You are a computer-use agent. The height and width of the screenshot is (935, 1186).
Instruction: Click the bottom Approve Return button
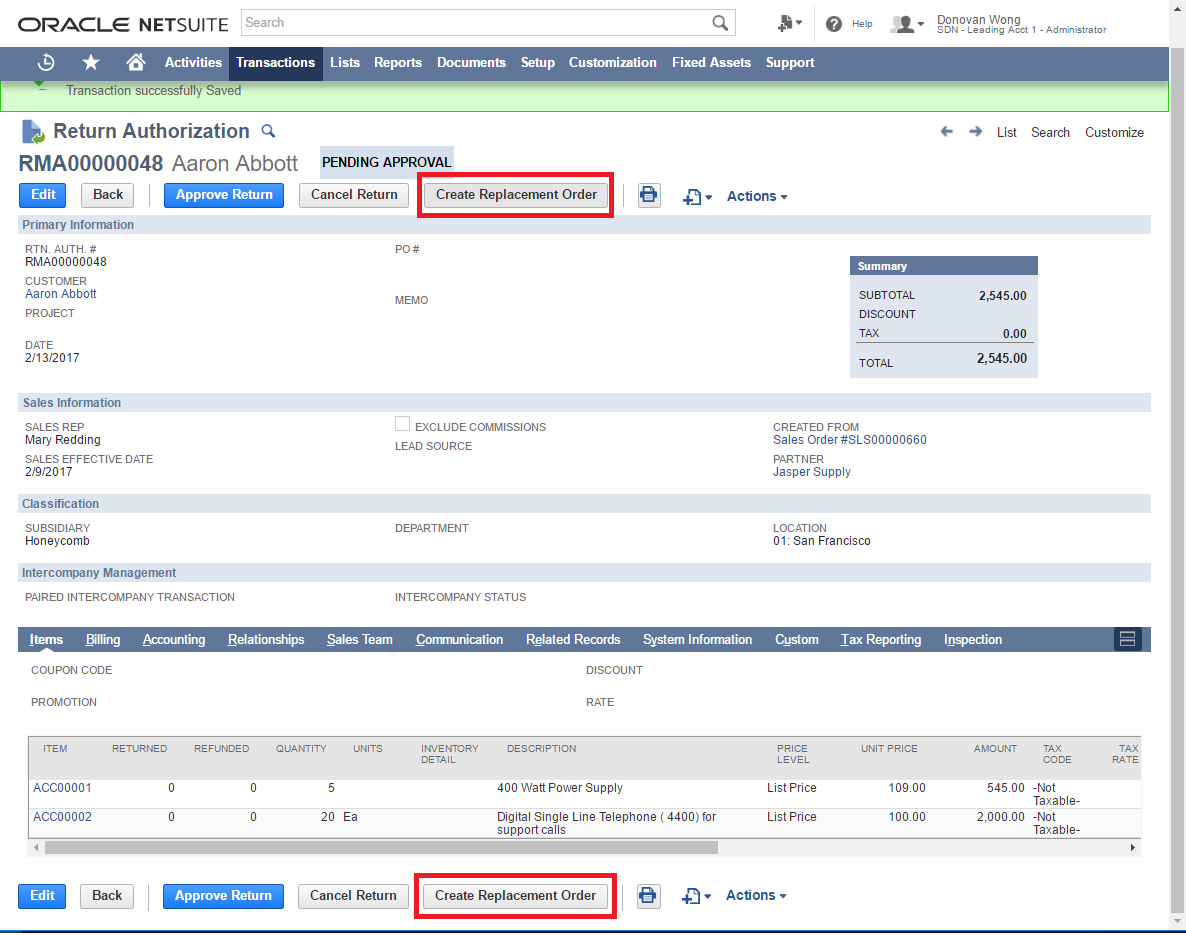[223, 896]
